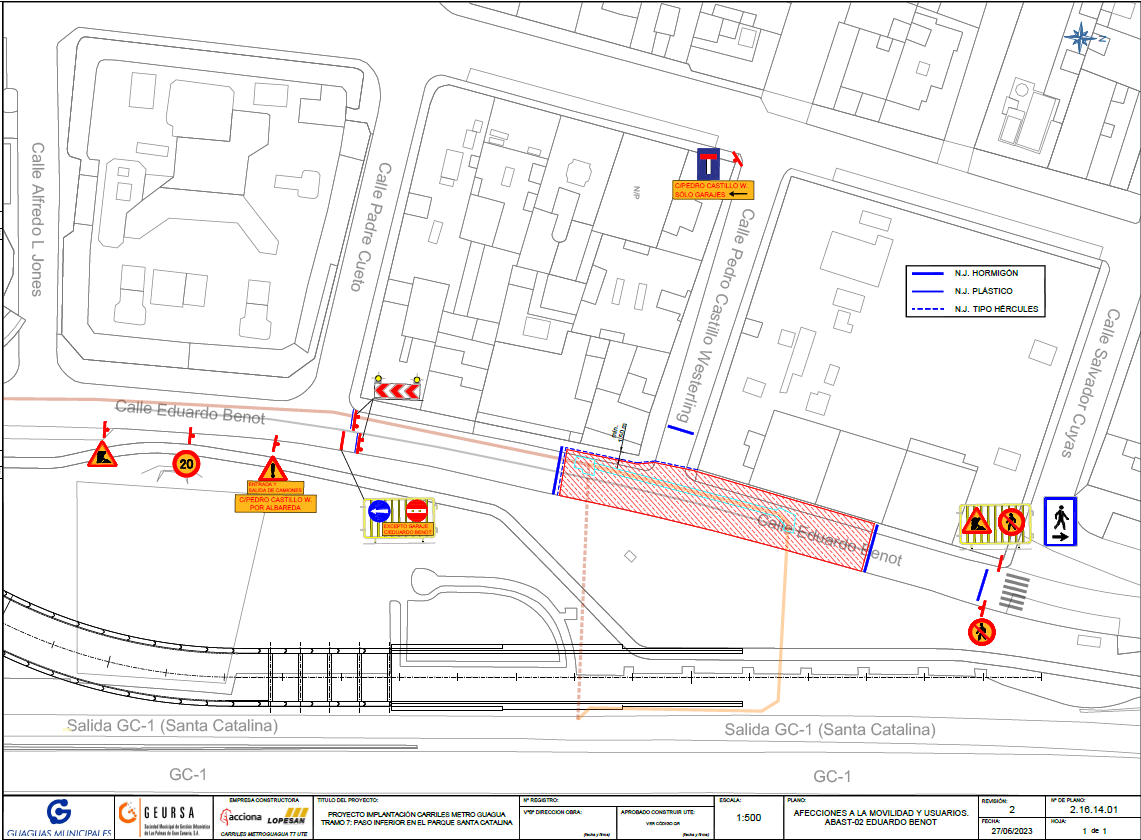The height and width of the screenshot is (840, 1141).
Task: Click the orange ENTRADA Y SALIDA DE CAMIONES sign
Action: pos(275,488)
